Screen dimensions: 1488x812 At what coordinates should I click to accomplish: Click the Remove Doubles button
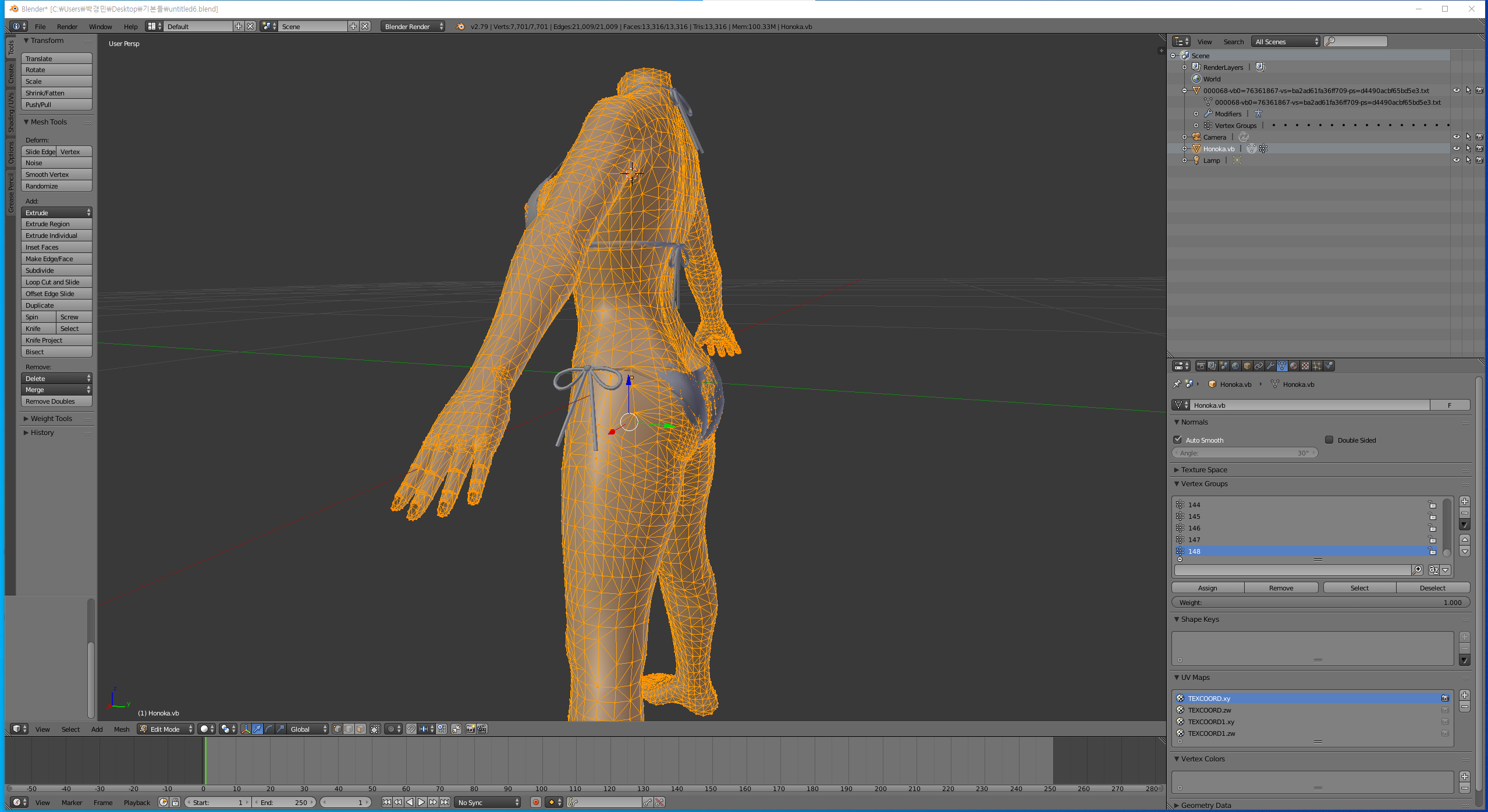tap(56, 401)
